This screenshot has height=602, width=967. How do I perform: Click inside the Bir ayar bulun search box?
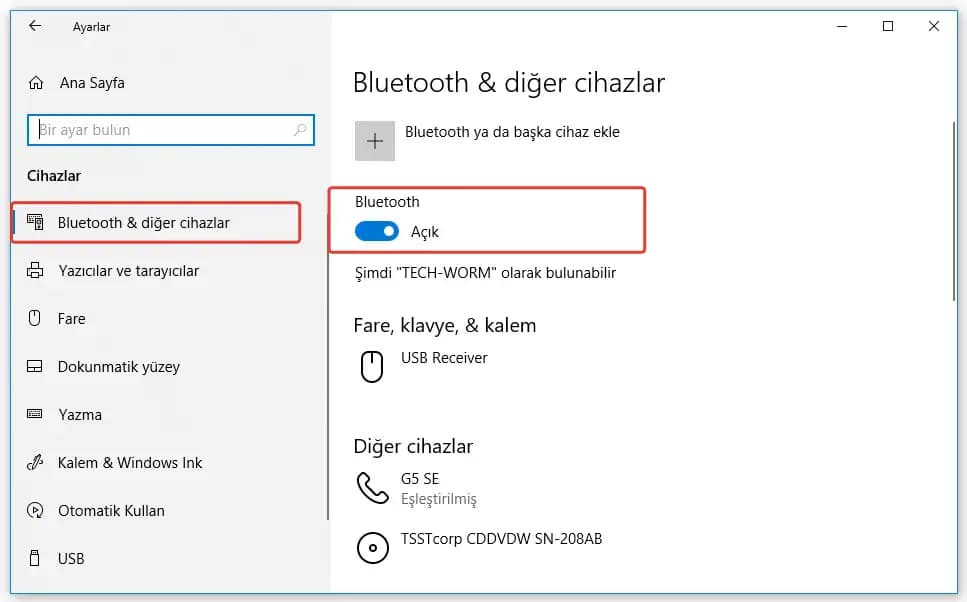click(x=170, y=130)
